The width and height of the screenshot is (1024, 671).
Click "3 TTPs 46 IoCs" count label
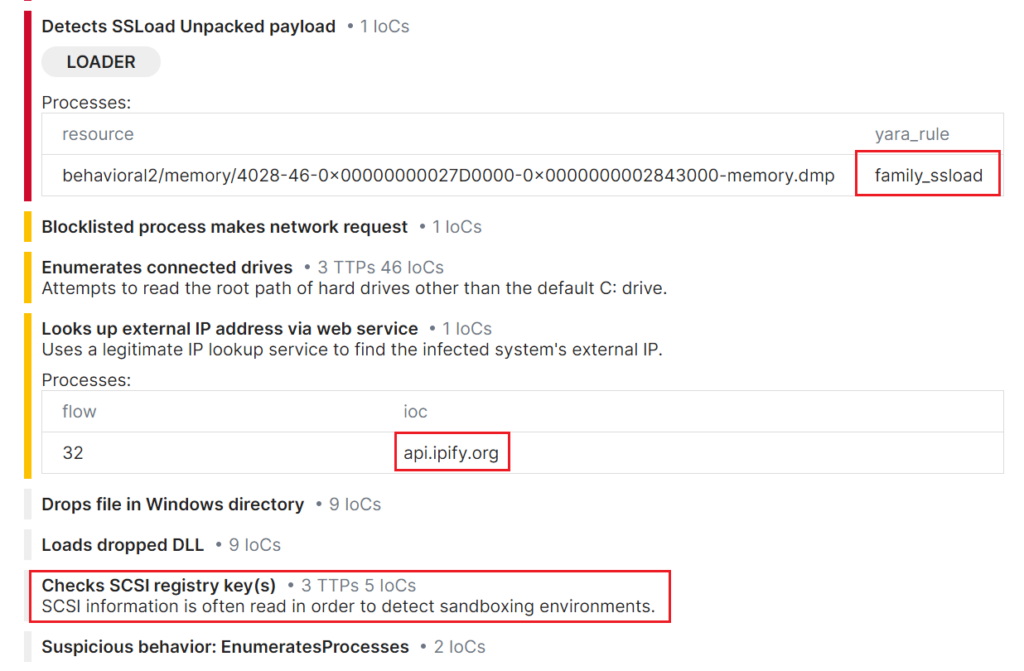coord(380,267)
